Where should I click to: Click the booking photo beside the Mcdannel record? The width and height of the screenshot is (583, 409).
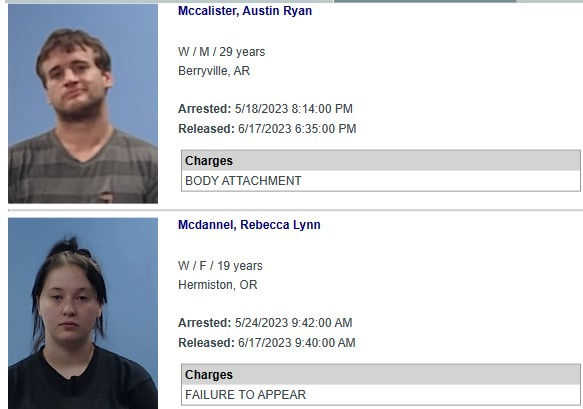click(x=83, y=313)
